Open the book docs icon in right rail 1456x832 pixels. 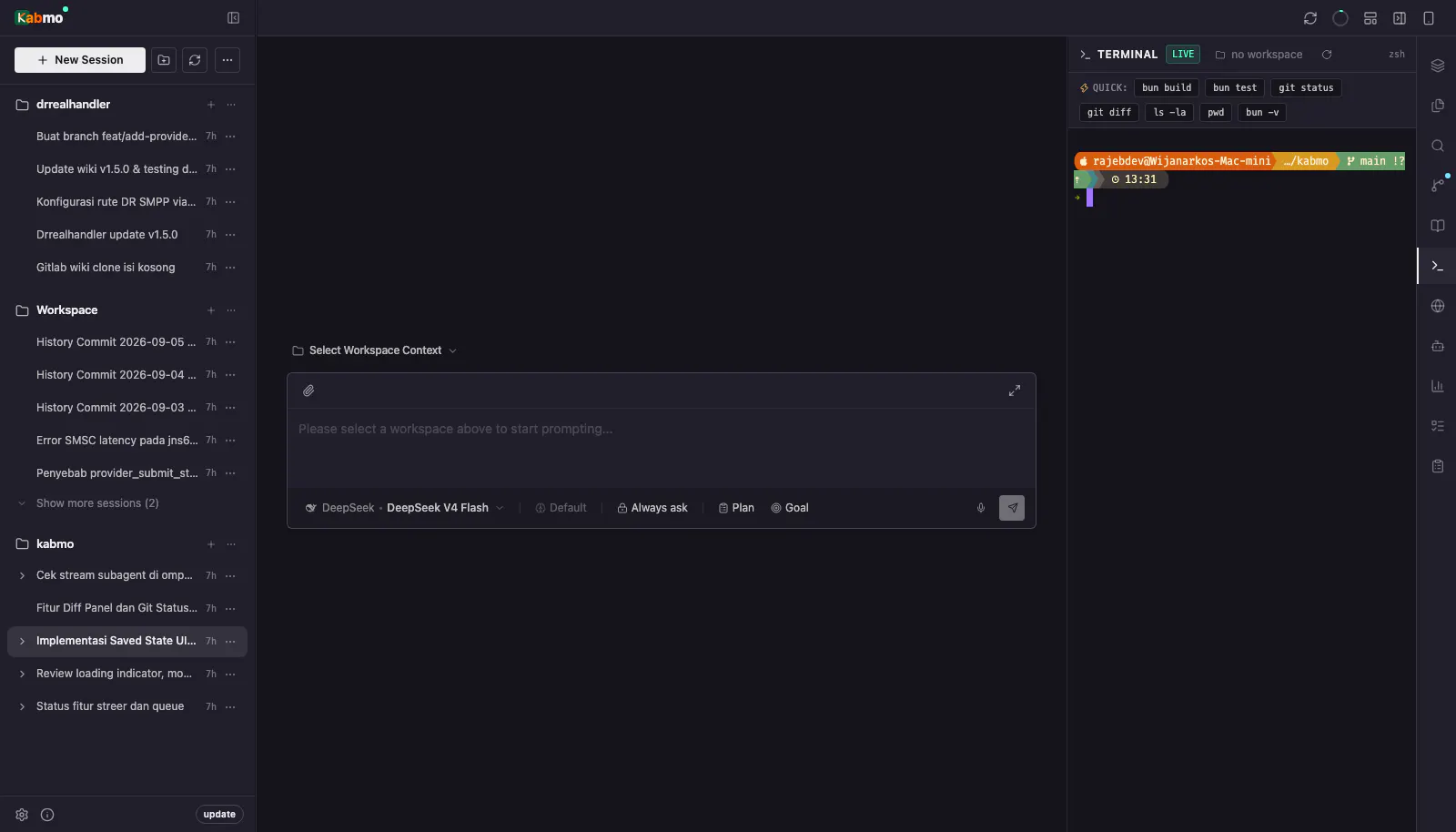click(1438, 226)
